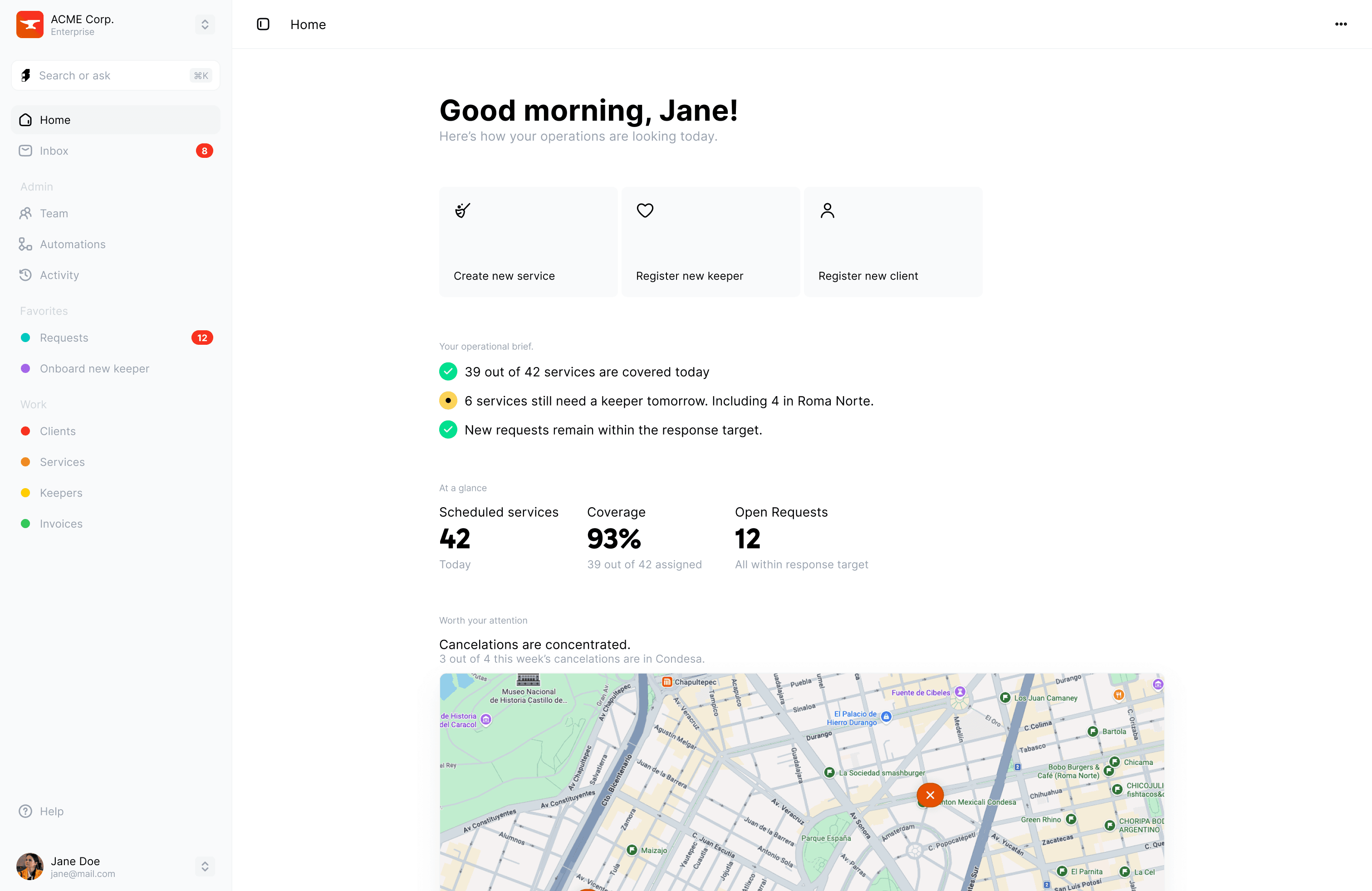This screenshot has height=891, width=1372.
Task: Click the red X marker on map
Action: pos(930,795)
